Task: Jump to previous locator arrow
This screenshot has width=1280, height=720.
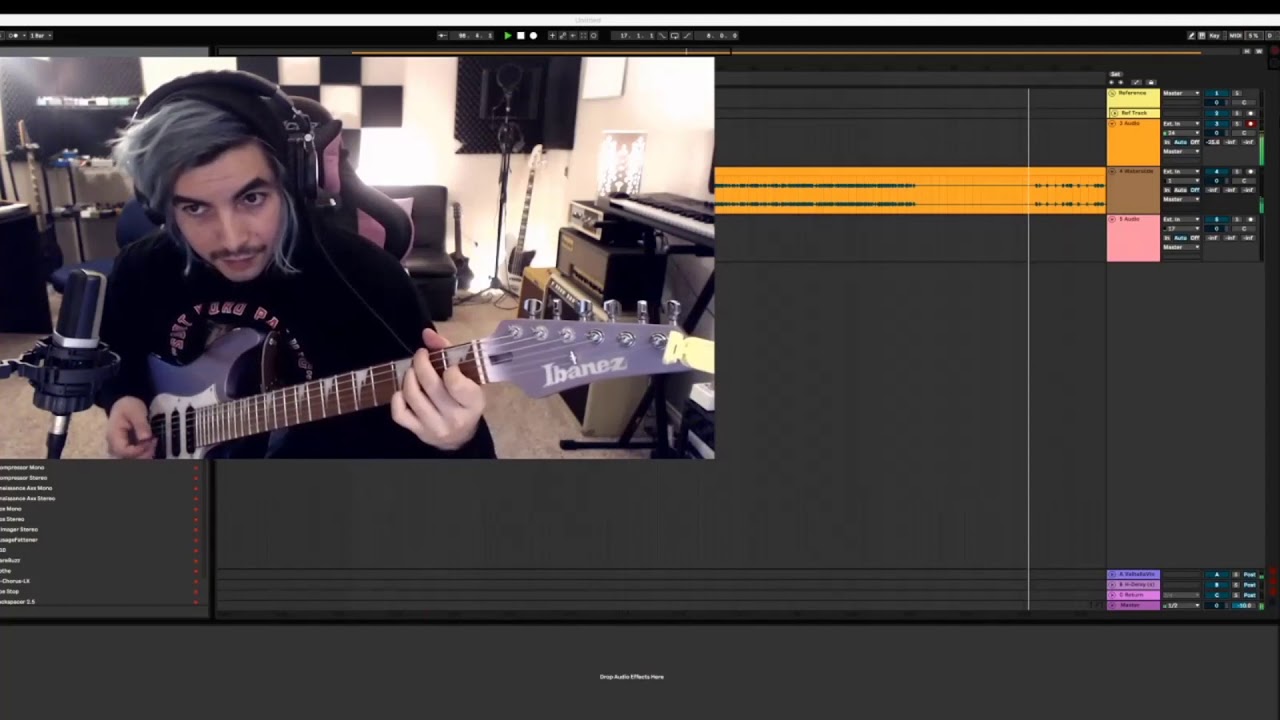Action: (x=1111, y=82)
